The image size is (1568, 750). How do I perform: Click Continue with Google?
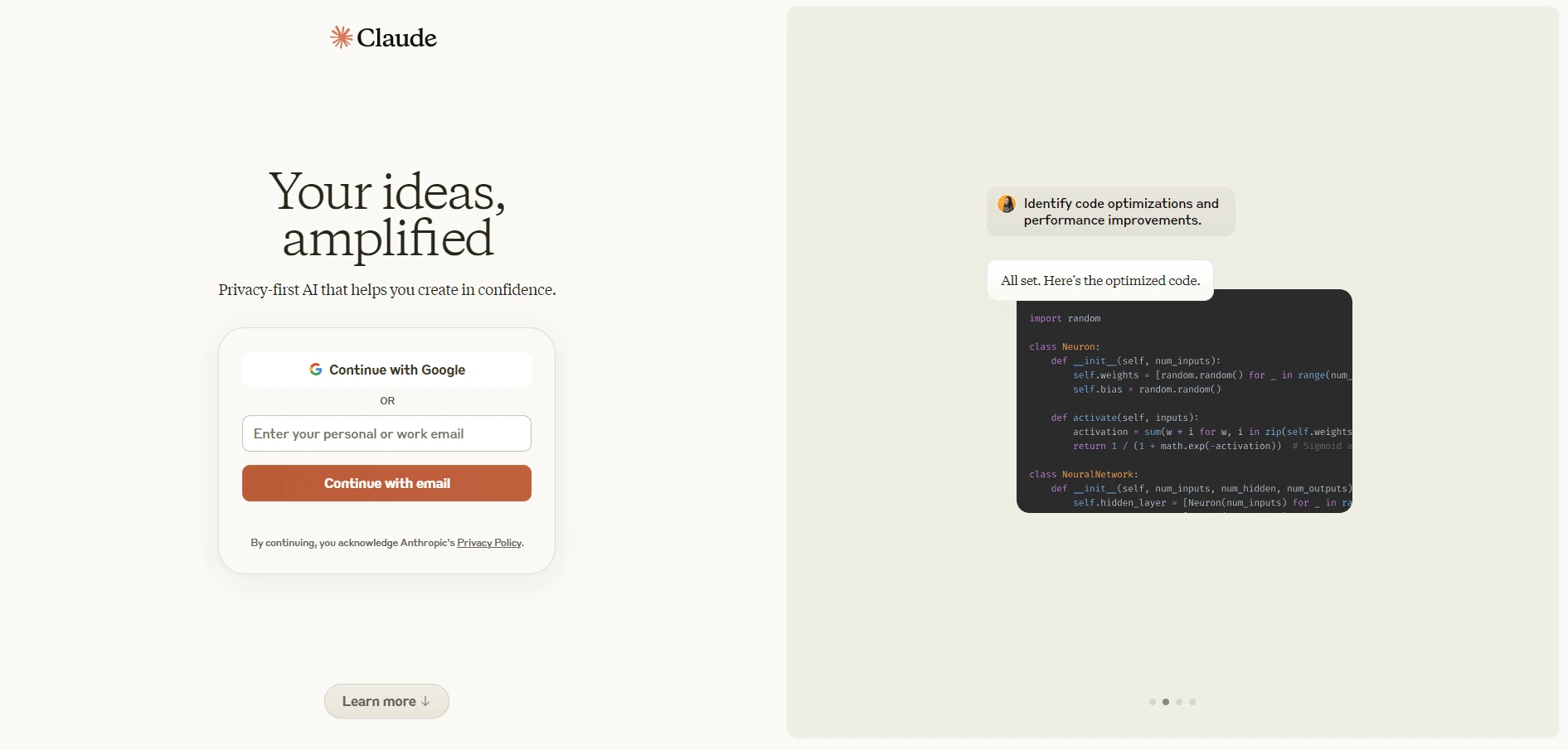386,370
